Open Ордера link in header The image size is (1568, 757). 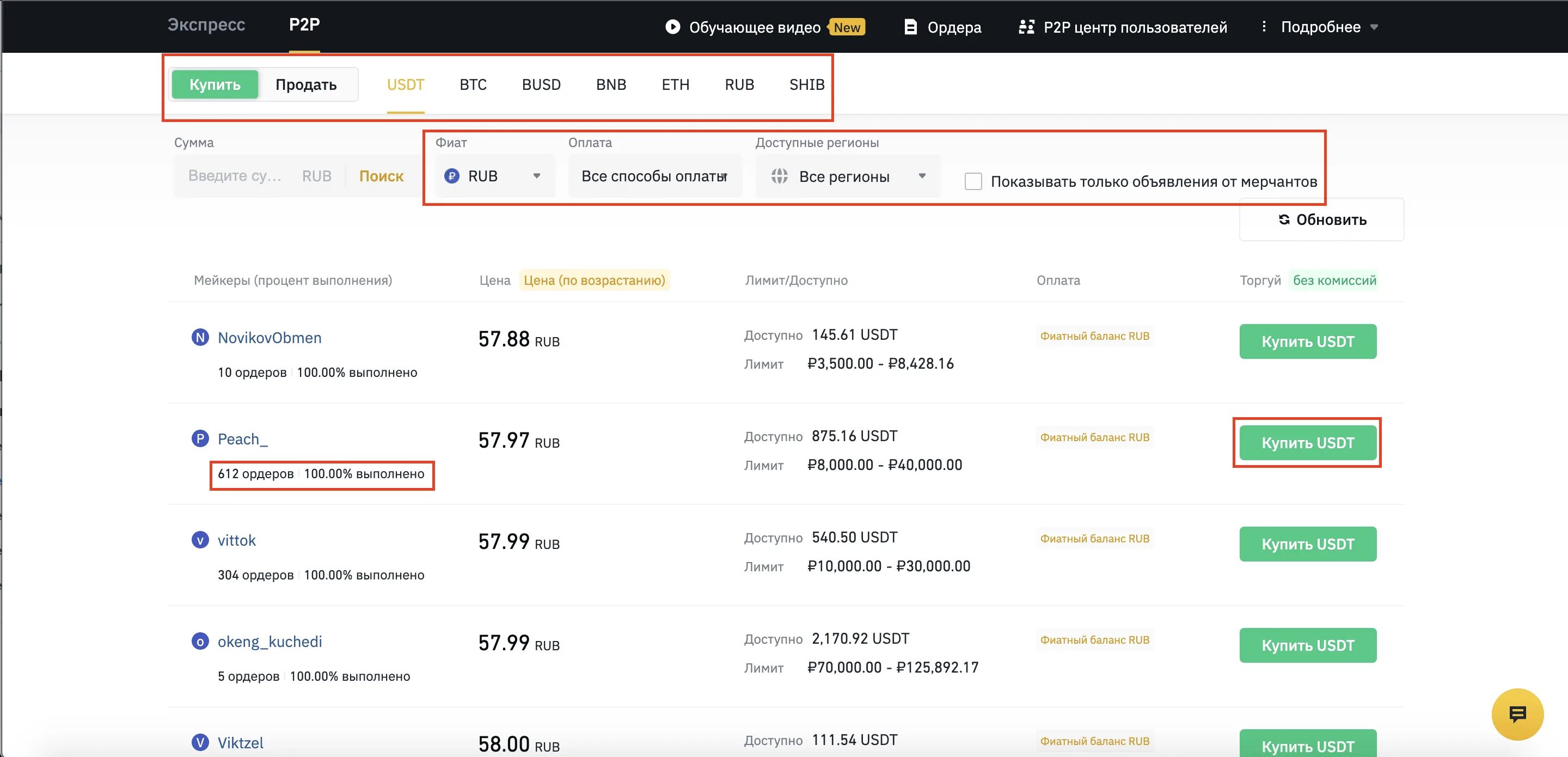click(954, 27)
